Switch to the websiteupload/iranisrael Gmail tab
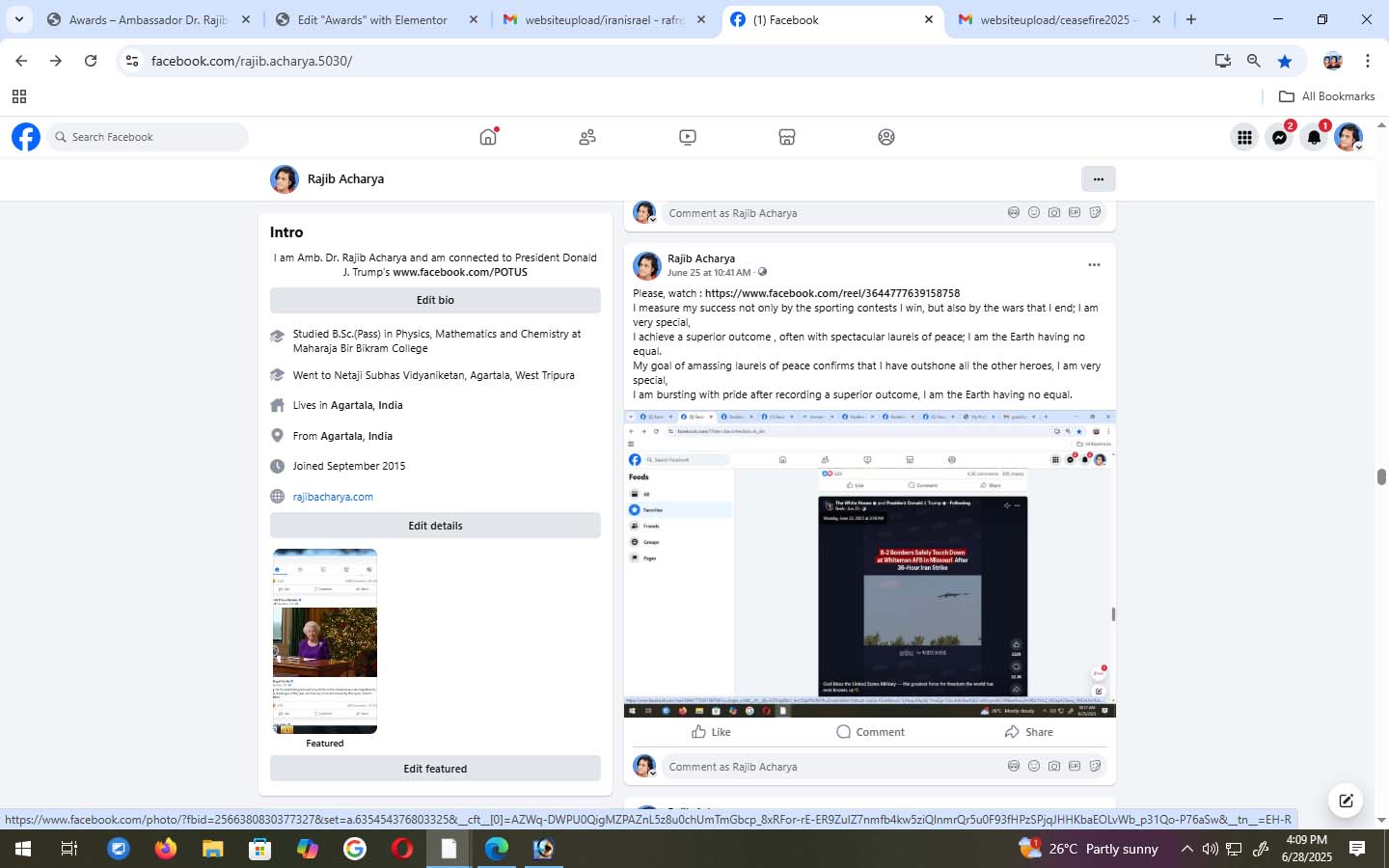This screenshot has width=1389, height=868. click(604, 19)
